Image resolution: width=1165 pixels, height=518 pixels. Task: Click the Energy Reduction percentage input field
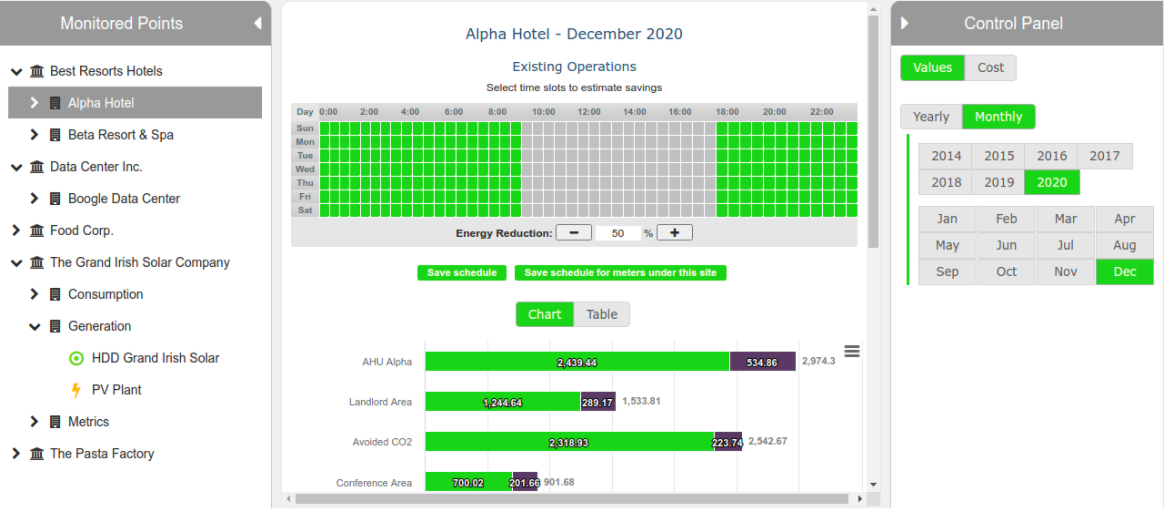(x=618, y=233)
